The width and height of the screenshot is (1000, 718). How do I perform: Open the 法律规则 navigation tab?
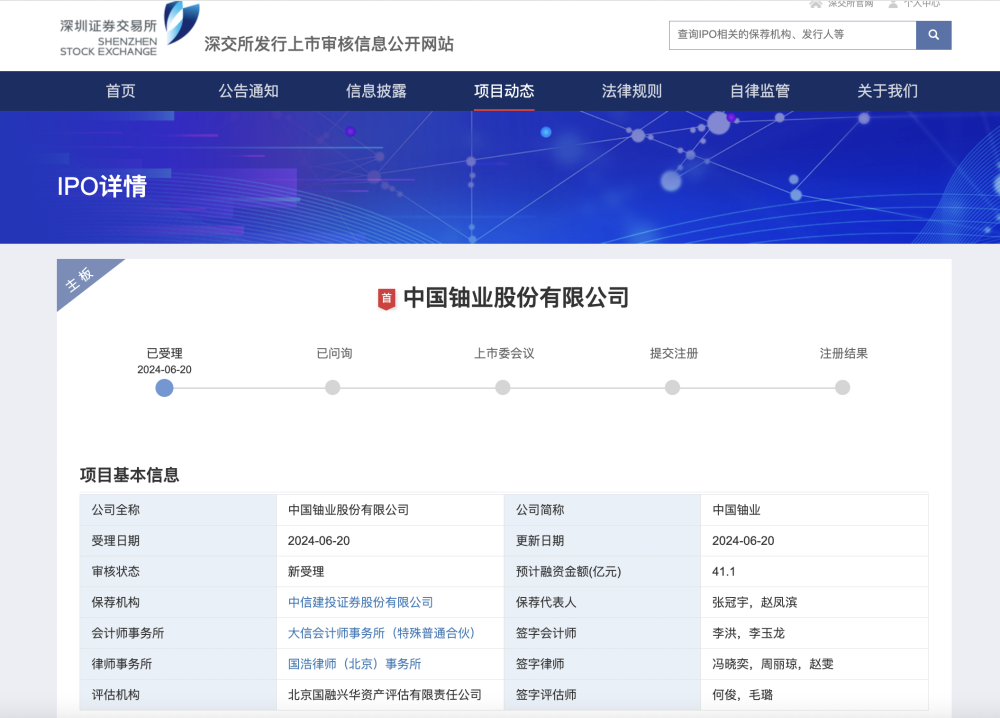pos(632,91)
